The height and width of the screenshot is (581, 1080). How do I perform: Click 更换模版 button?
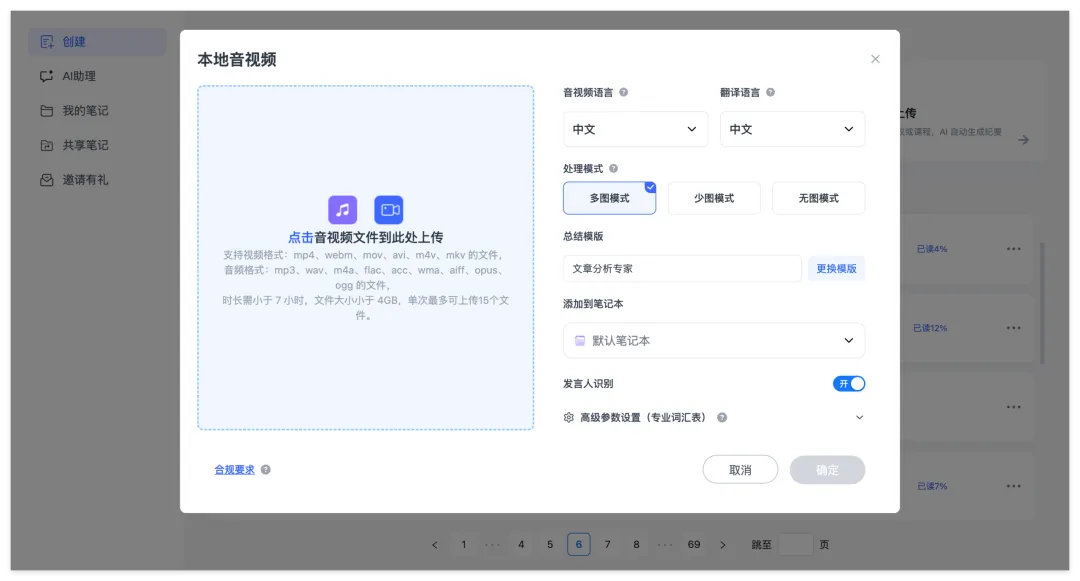pos(836,268)
